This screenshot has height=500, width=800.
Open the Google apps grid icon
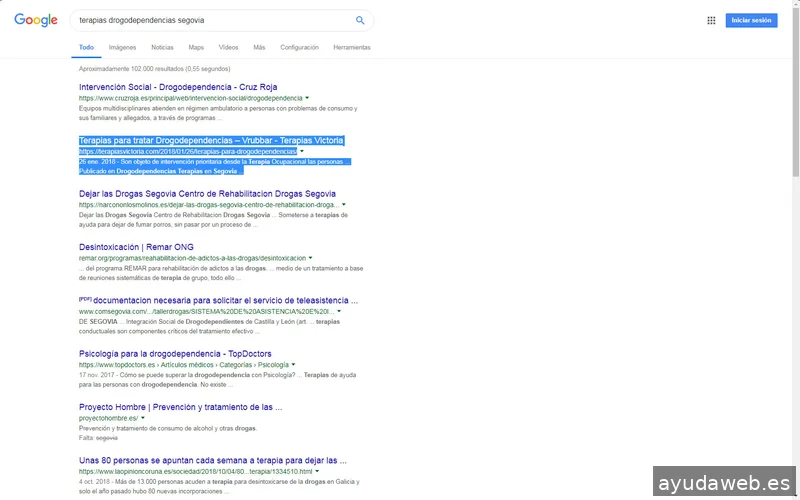point(711,20)
